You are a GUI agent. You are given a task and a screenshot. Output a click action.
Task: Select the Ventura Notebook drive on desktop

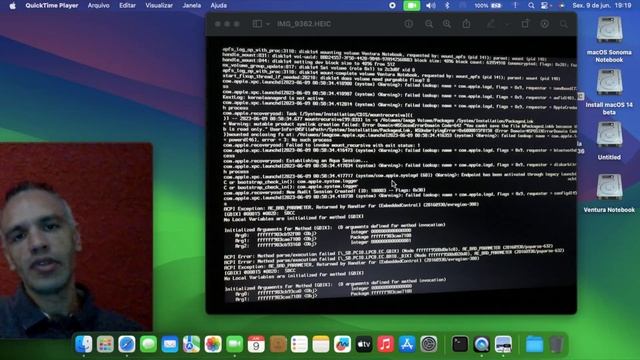click(609, 193)
